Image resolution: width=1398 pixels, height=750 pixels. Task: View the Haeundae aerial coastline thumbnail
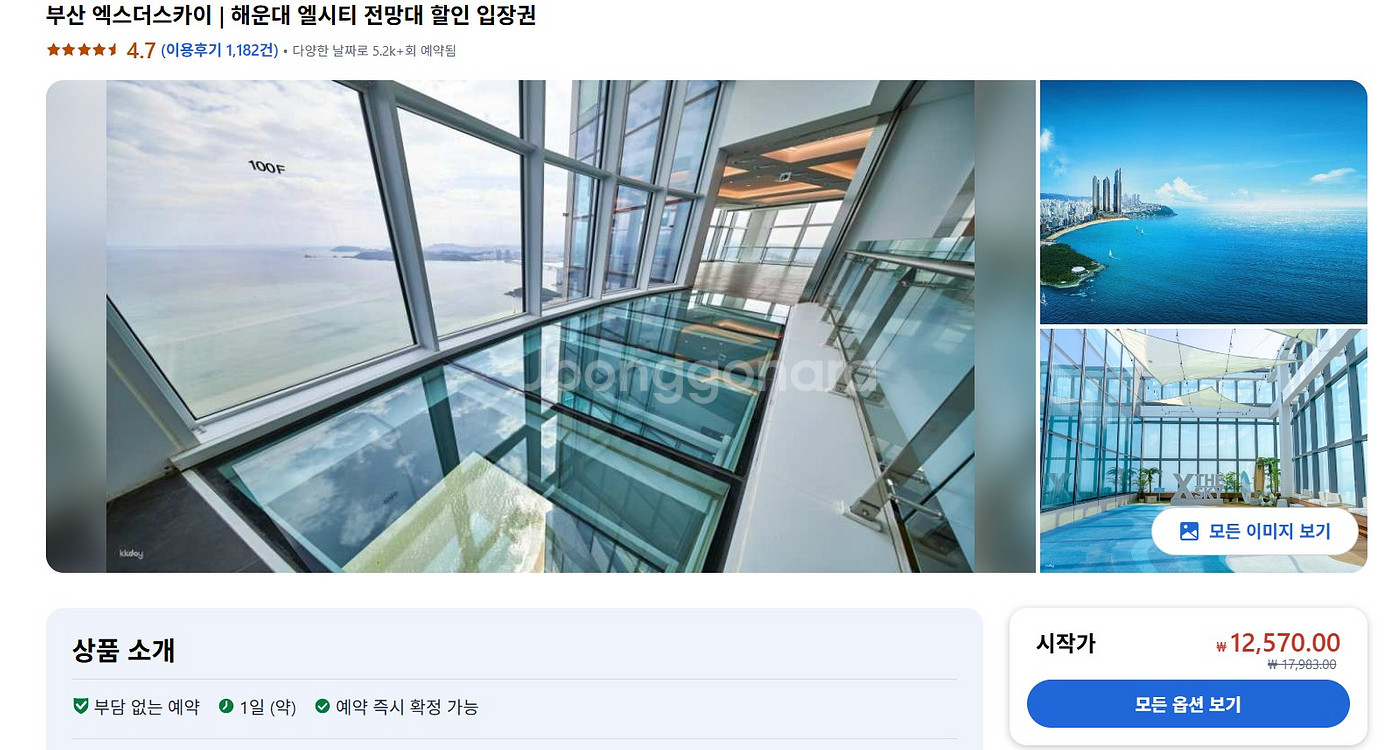point(1203,202)
